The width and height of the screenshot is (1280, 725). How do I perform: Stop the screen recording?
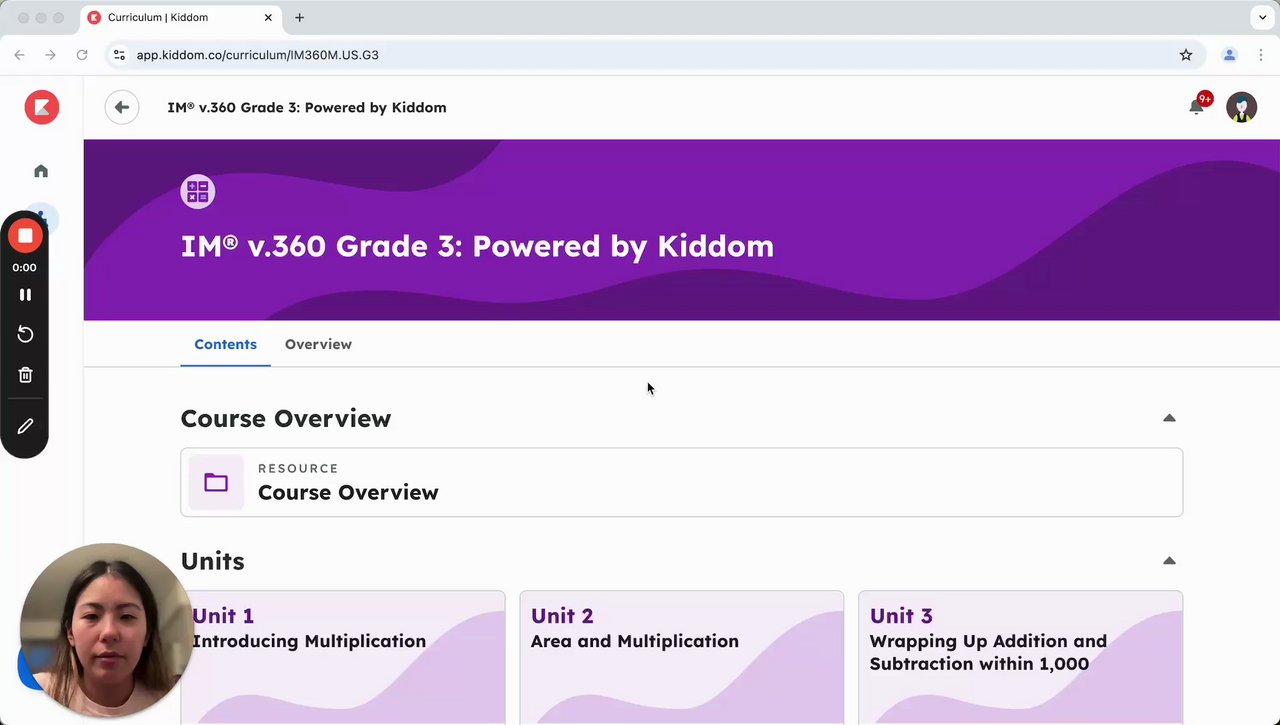[x=25, y=236]
